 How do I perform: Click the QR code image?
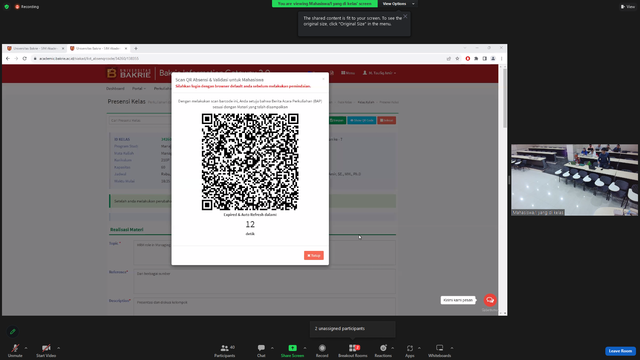[250, 162]
